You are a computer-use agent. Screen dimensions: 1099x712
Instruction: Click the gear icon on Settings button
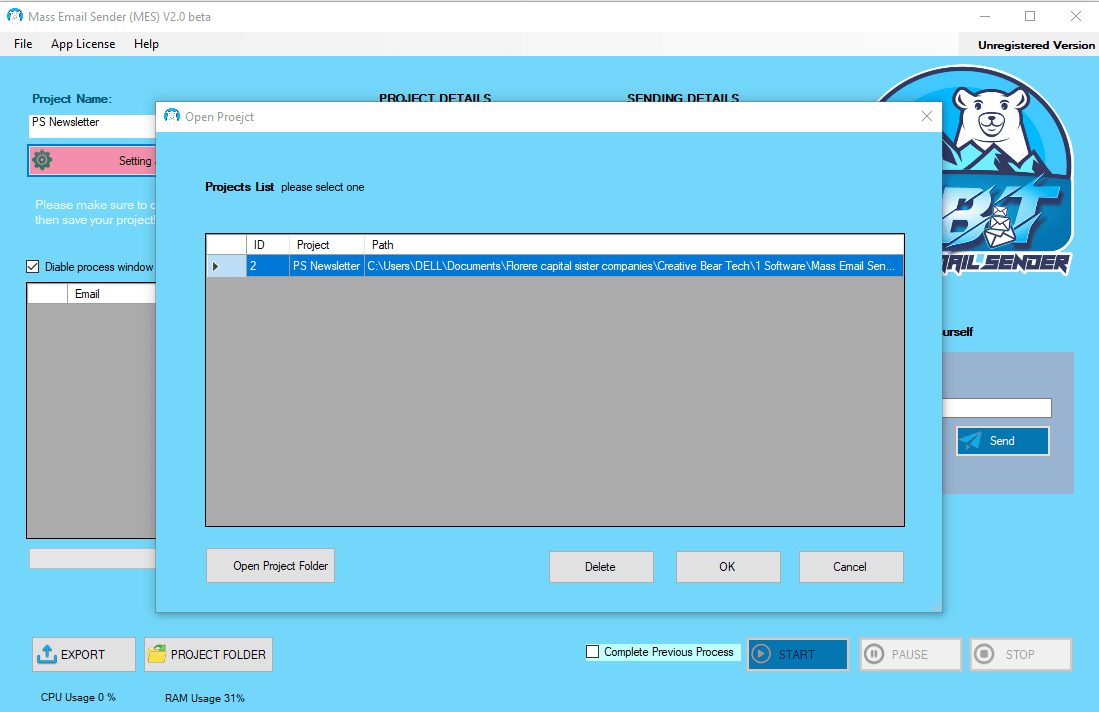coord(42,160)
